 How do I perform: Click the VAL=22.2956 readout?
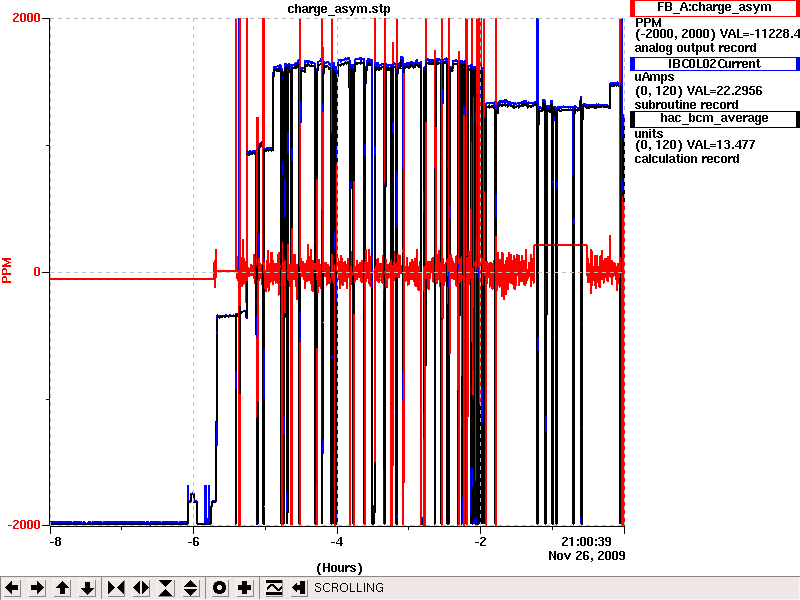(724, 91)
